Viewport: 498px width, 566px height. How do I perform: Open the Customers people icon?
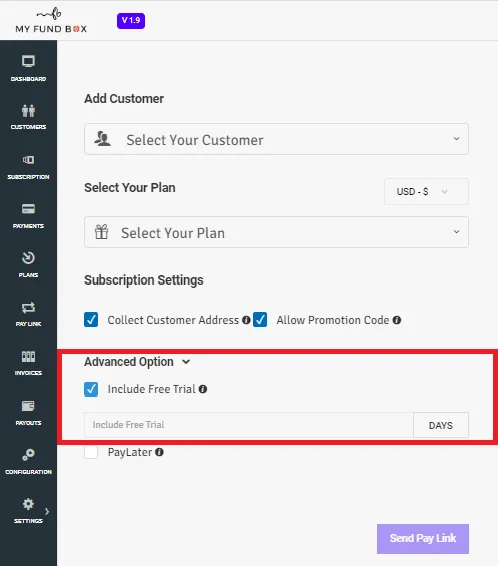click(x=28, y=110)
